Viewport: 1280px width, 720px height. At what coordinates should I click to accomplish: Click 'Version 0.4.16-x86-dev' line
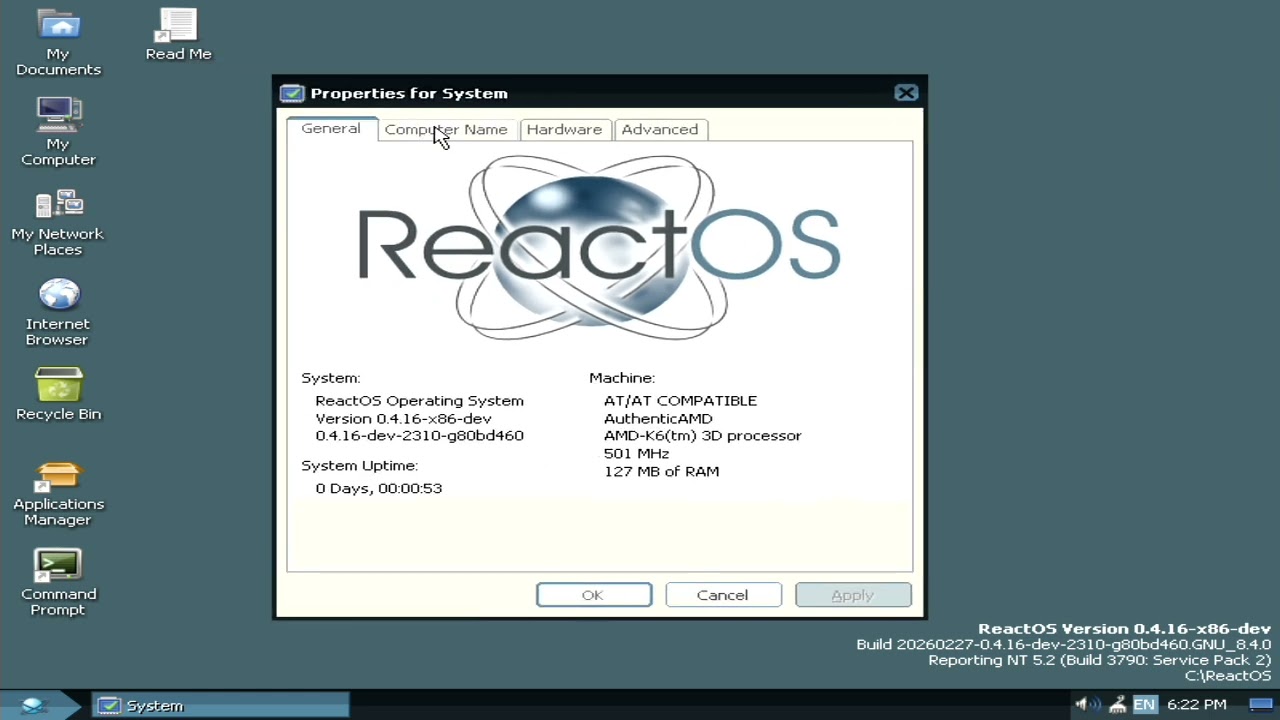(404, 418)
